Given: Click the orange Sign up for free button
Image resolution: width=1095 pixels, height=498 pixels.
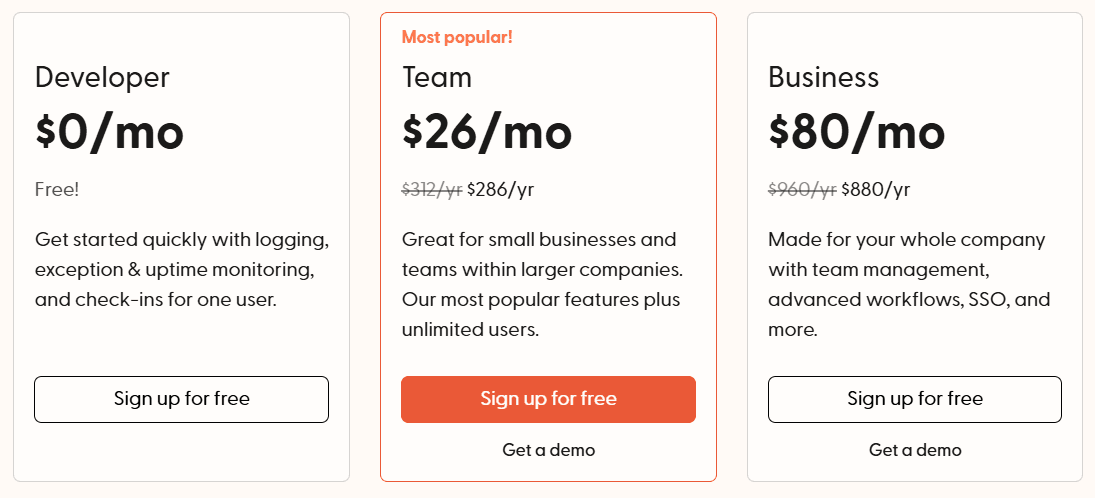Looking at the screenshot, I should (x=548, y=400).
